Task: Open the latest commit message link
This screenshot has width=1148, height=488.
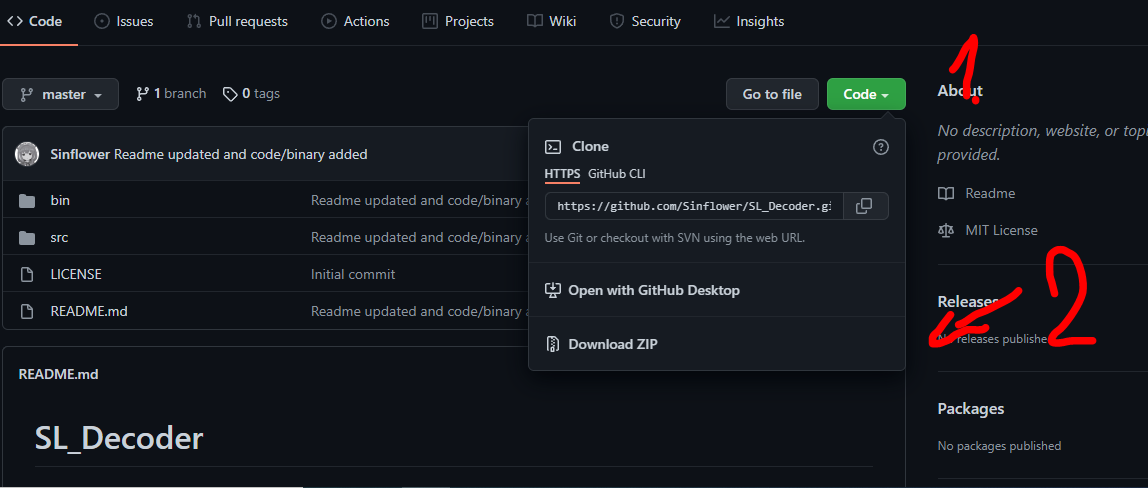Action: (241, 154)
